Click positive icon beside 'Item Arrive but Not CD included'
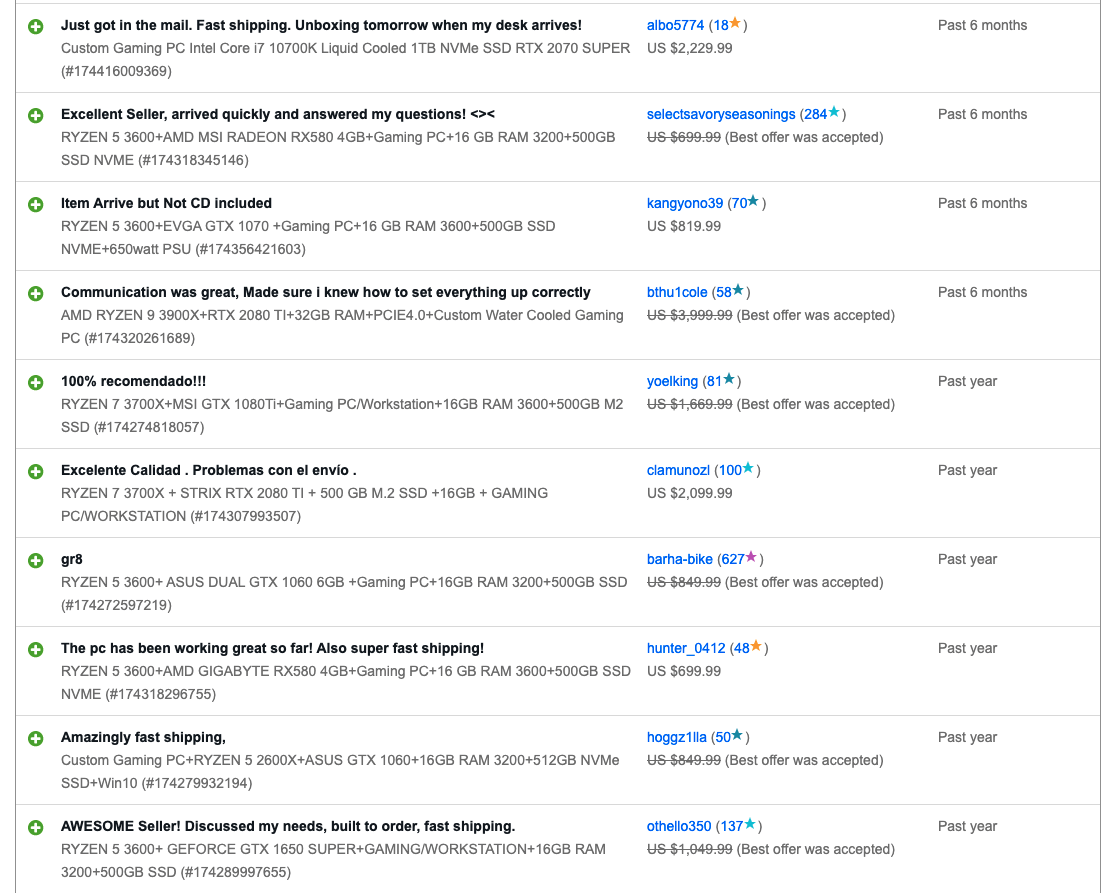The image size is (1118, 893). [x=36, y=204]
